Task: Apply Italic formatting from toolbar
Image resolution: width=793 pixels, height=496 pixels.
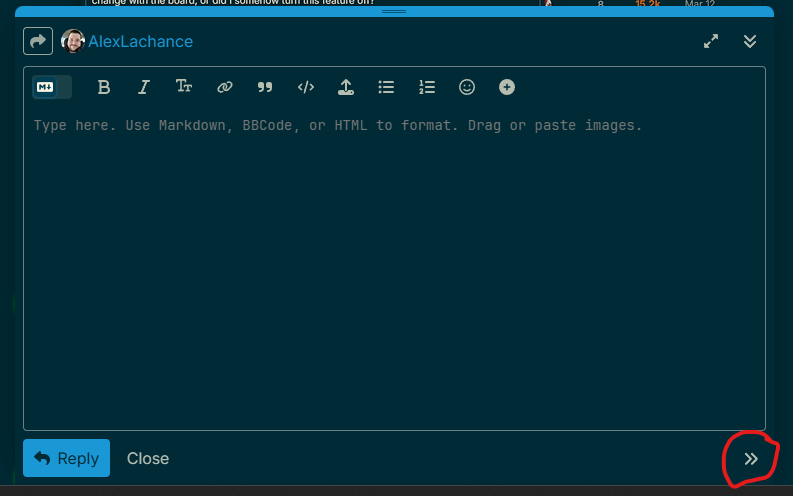Action: pyautogui.click(x=144, y=87)
